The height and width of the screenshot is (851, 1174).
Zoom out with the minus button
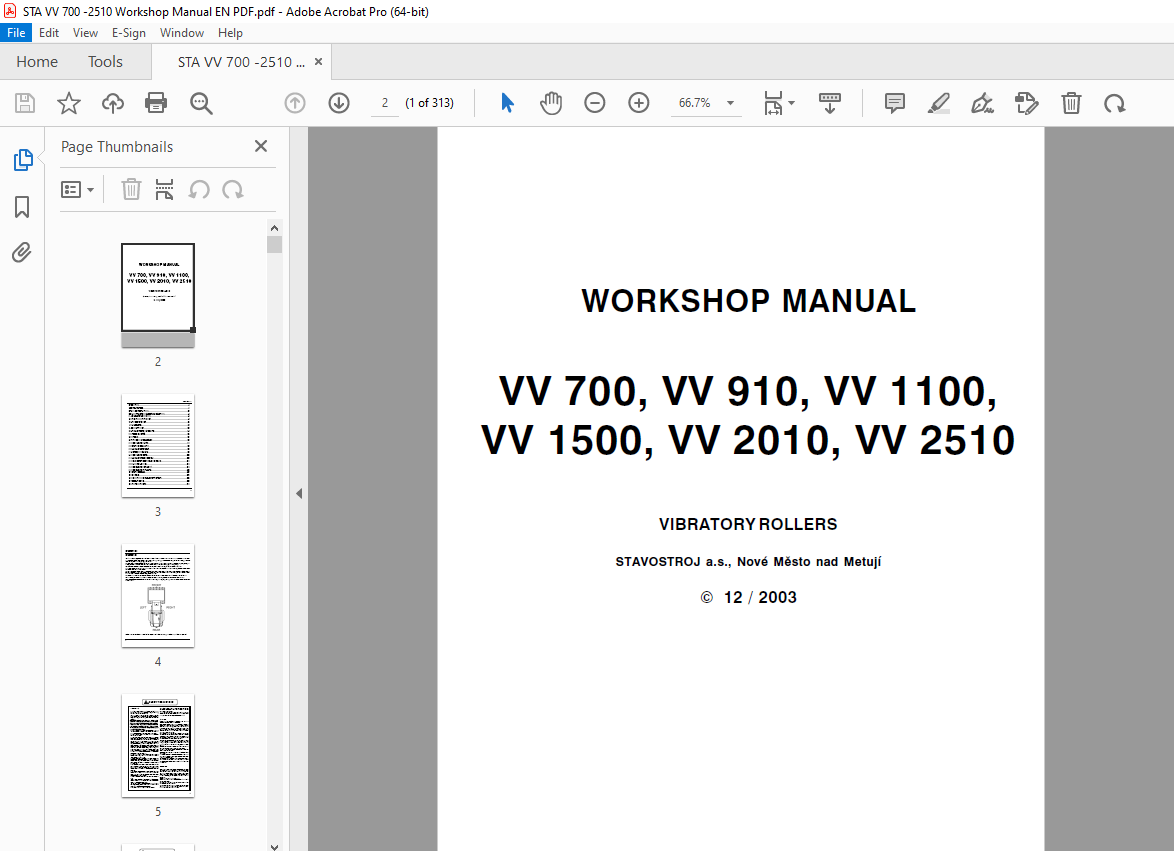[594, 103]
